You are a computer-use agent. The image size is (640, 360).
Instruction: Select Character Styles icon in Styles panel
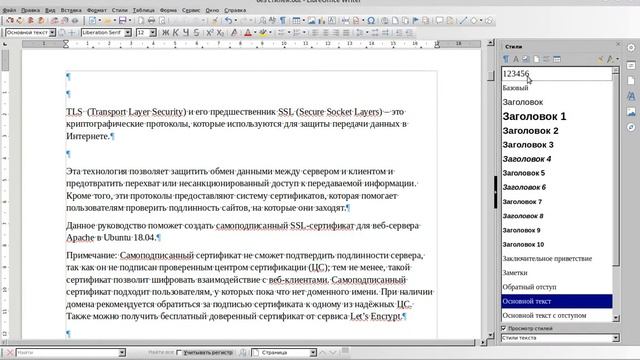coord(516,59)
